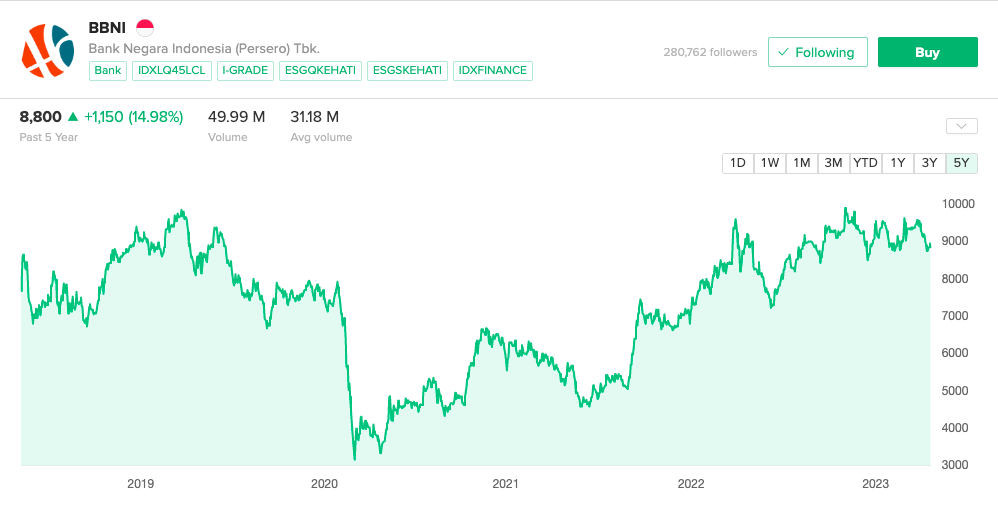998x514 pixels.
Task: Select the 1W chart range
Action: [770, 163]
